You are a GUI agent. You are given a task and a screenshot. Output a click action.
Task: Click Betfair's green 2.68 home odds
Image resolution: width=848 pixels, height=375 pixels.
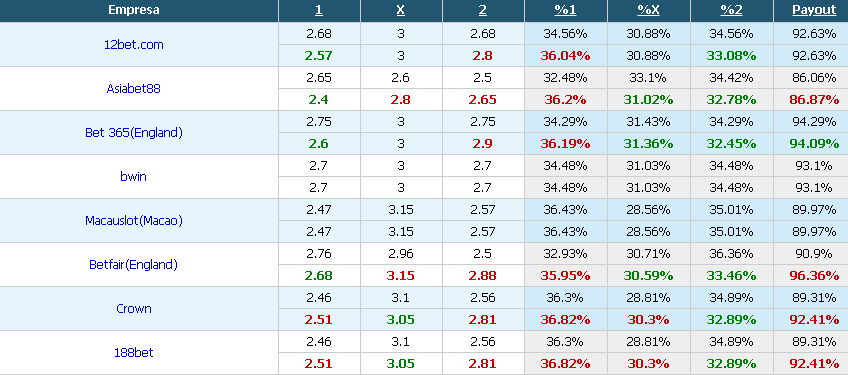point(319,275)
